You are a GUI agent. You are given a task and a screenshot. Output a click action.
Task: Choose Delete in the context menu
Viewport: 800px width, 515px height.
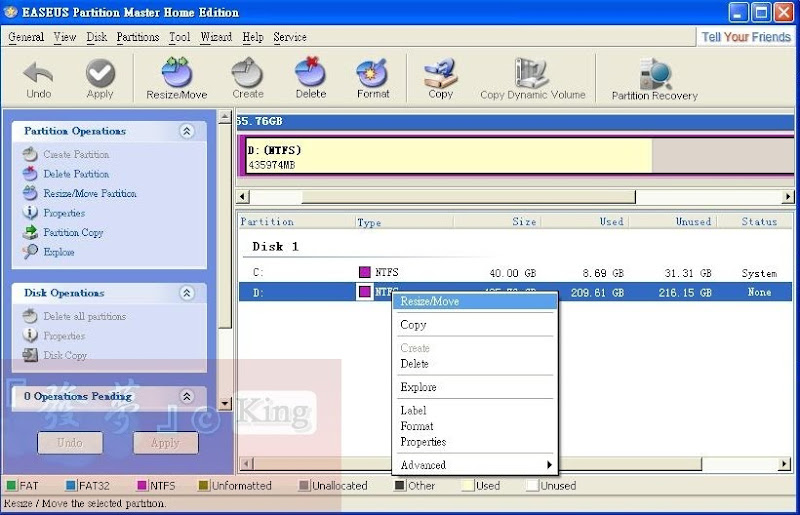[x=475, y=364]
